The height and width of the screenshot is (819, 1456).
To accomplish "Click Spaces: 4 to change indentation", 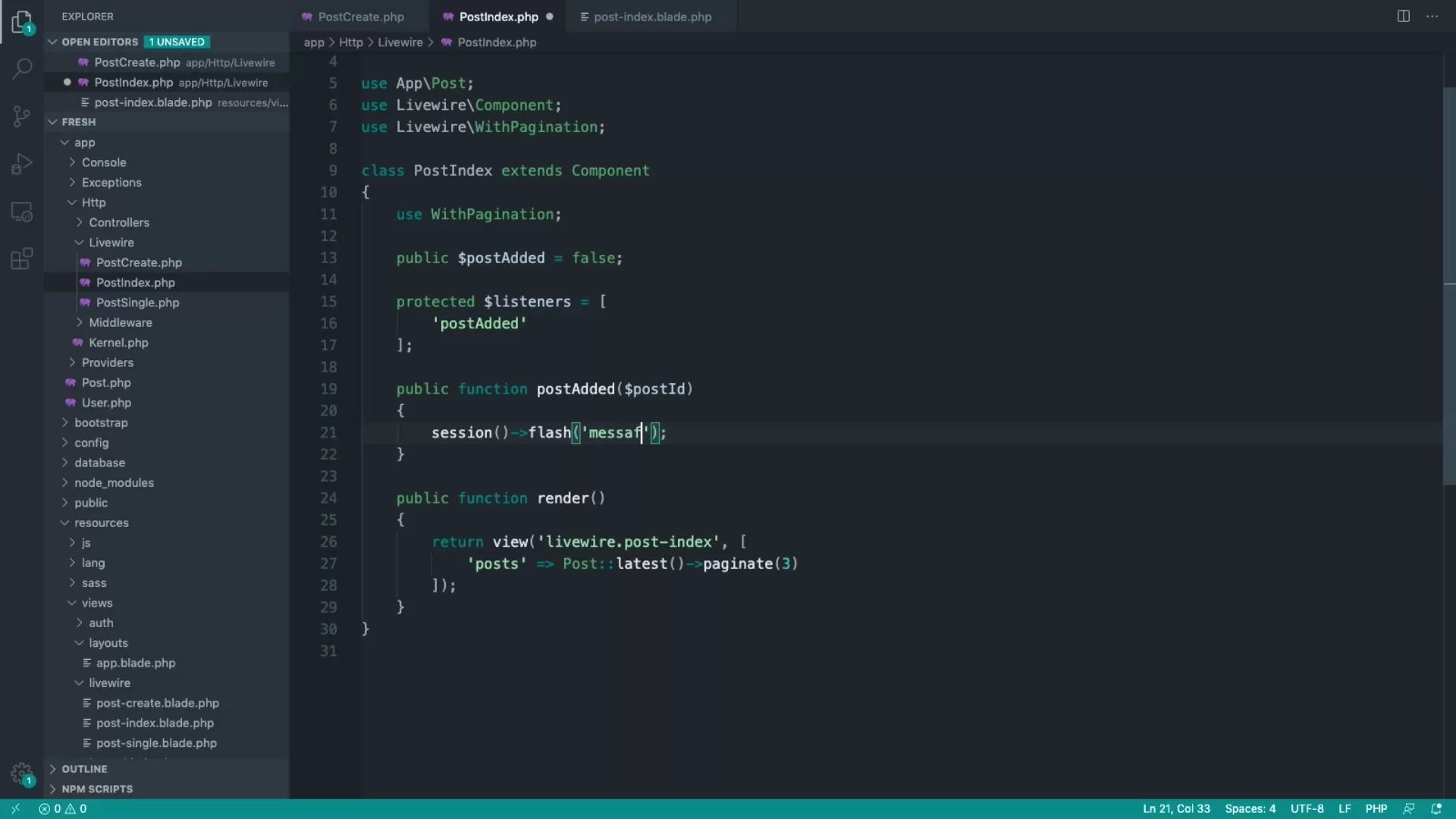I will coord(1250,808).
